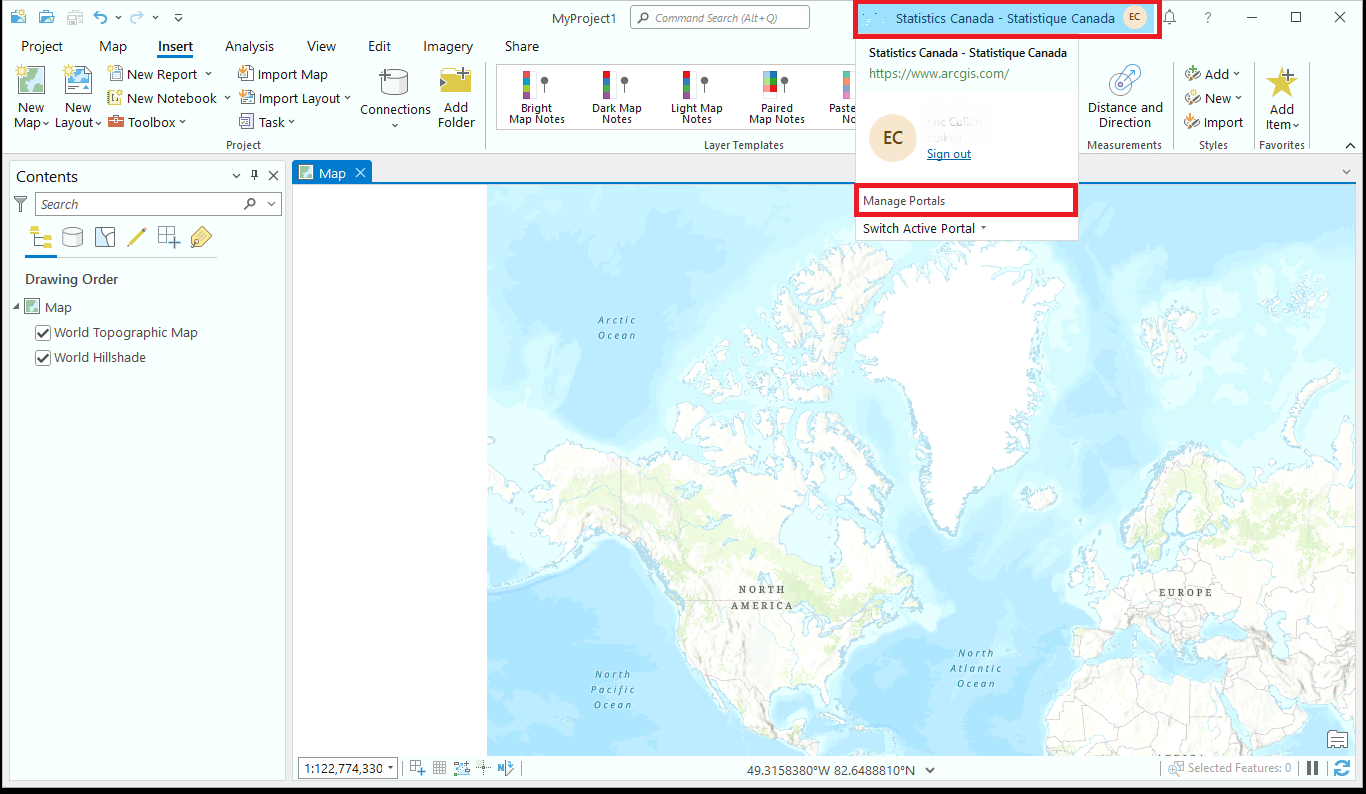Select List By Labeling tag icon

tap(201, 237)
